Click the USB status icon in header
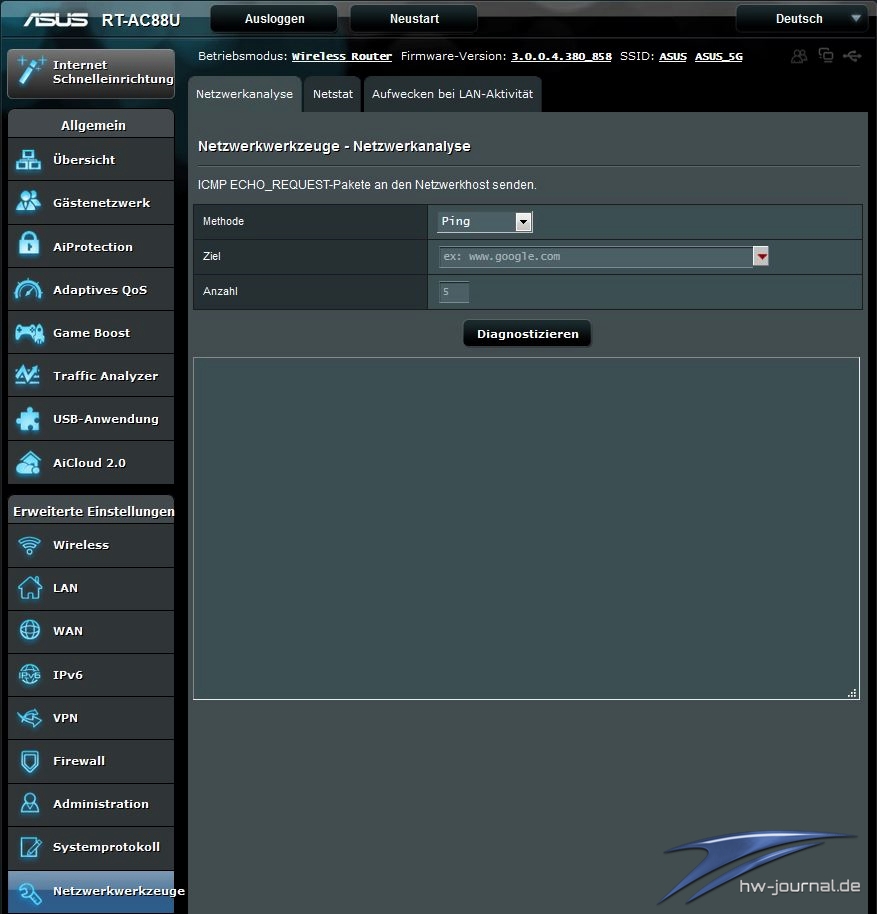 (x=853, y=56)
